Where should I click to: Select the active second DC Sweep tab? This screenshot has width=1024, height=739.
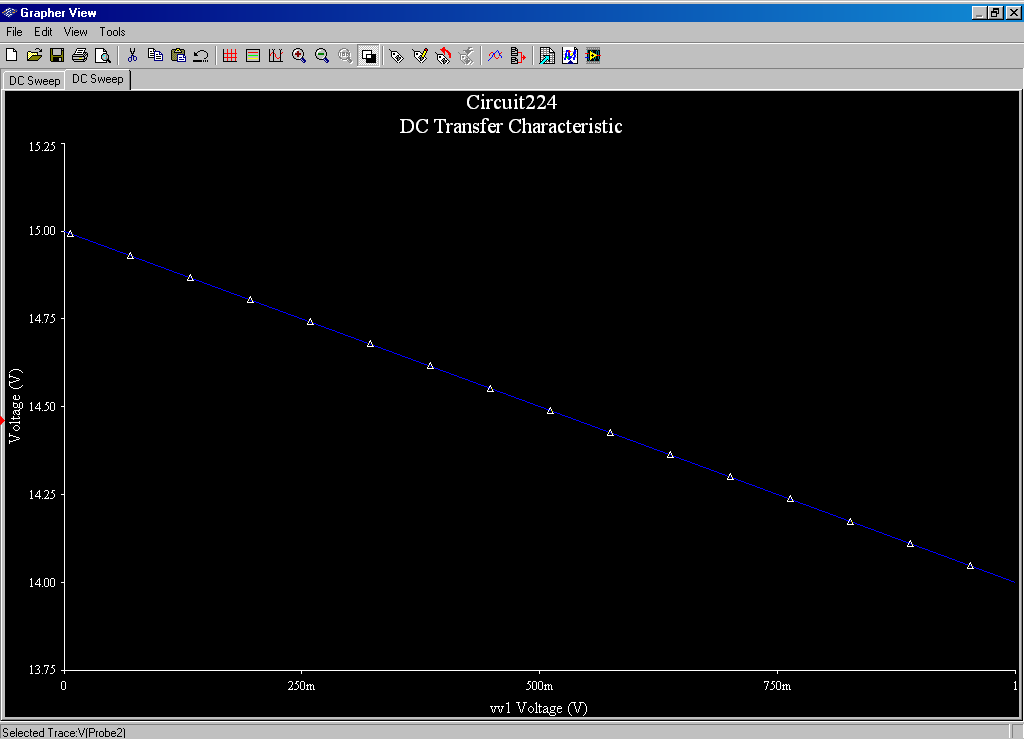pos(97,79)
